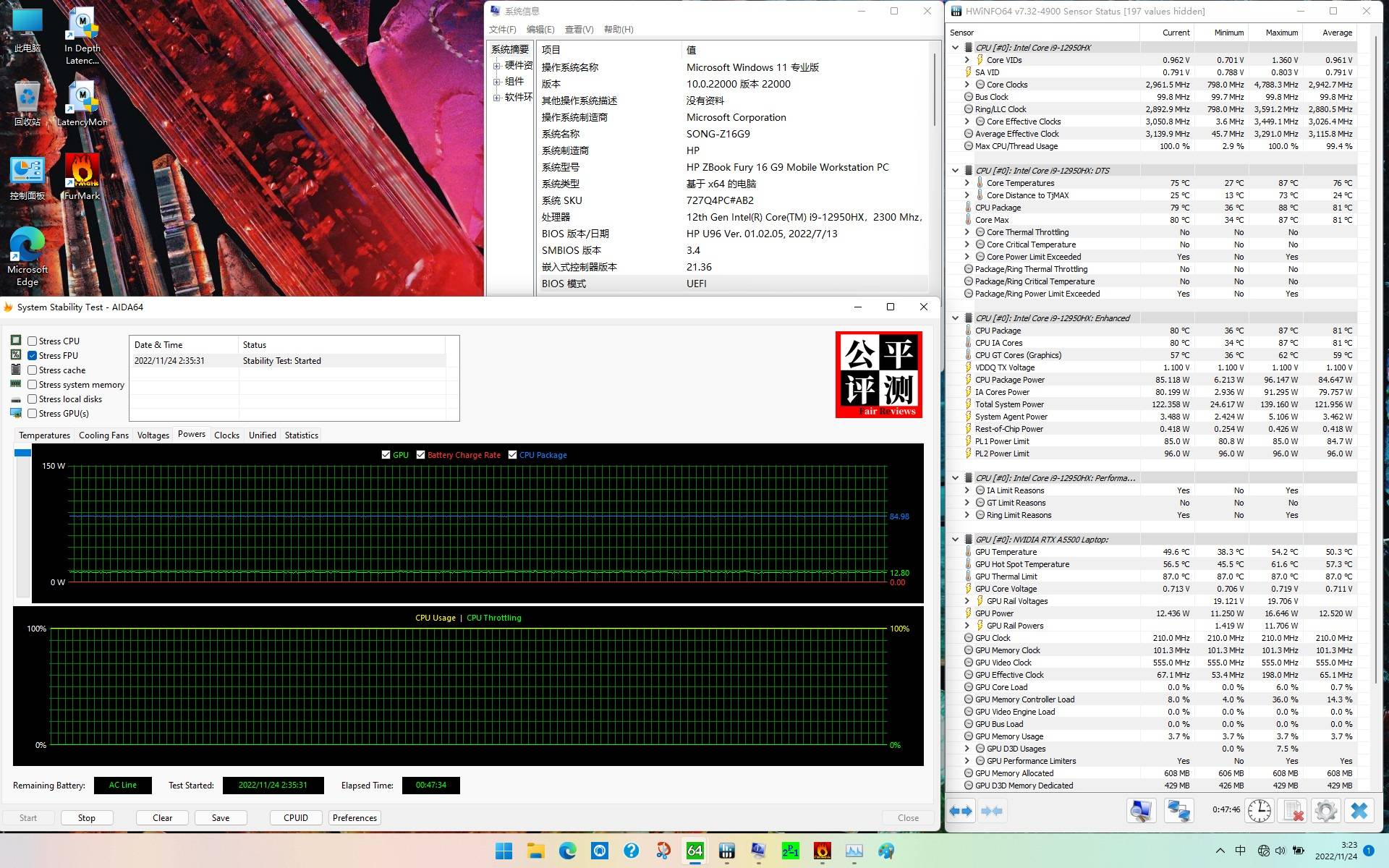Image resolution: width=1389 pixels, height=868 pixels.
Task: Toggle the Battery Charge Rate graph legend
Action: [x=421, y=455]
